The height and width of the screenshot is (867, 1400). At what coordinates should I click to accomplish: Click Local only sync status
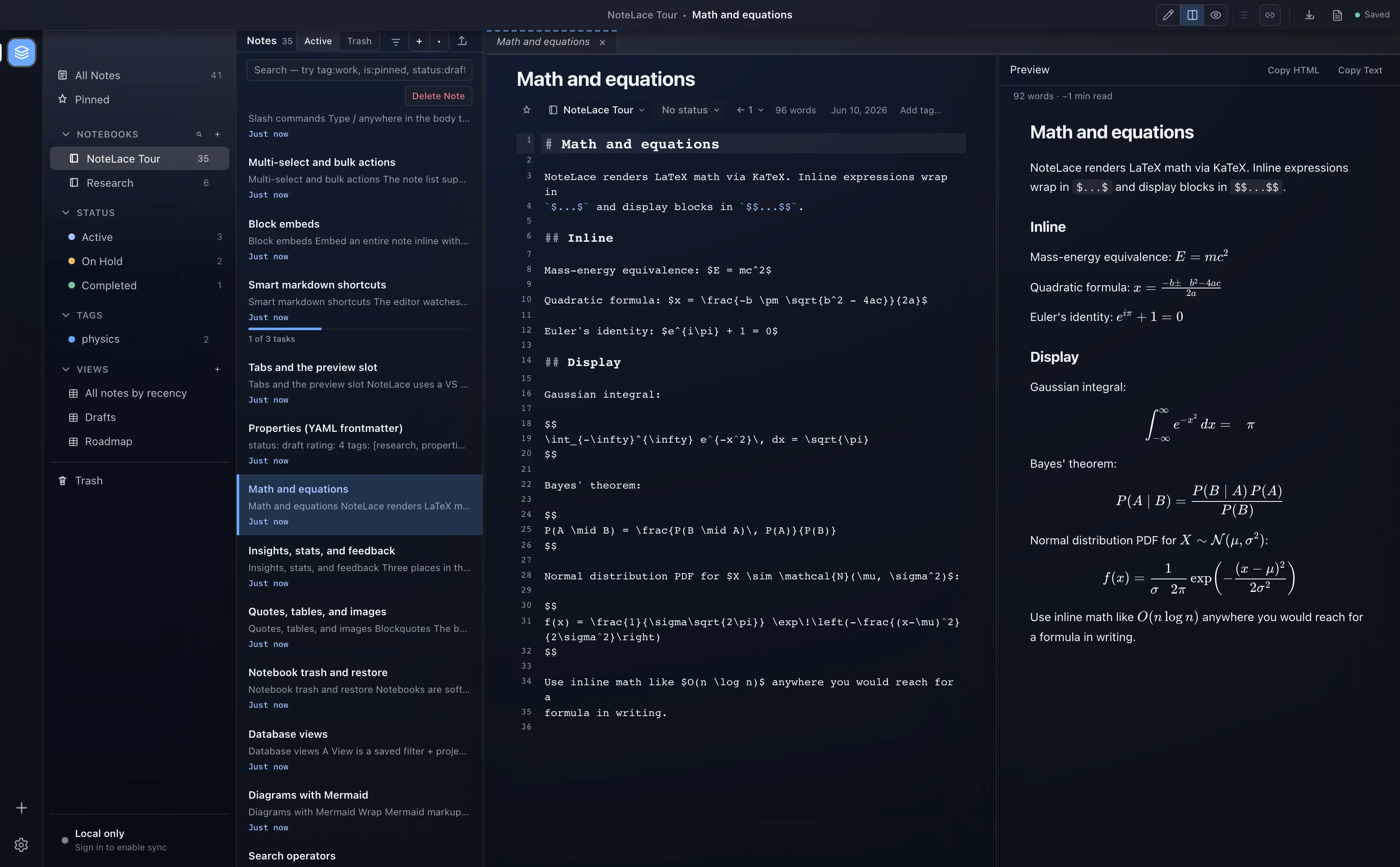coord(139,839)
